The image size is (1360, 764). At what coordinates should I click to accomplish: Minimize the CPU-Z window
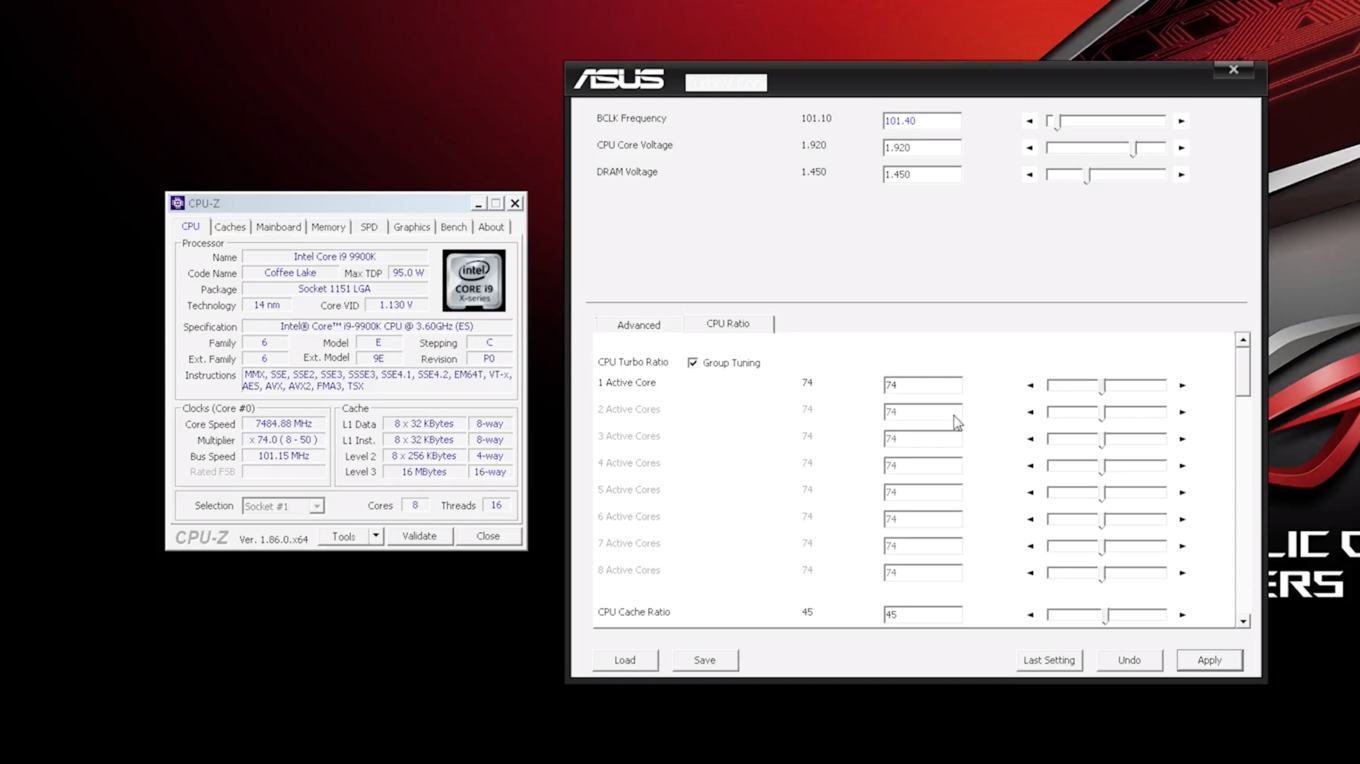coord(478,203)
